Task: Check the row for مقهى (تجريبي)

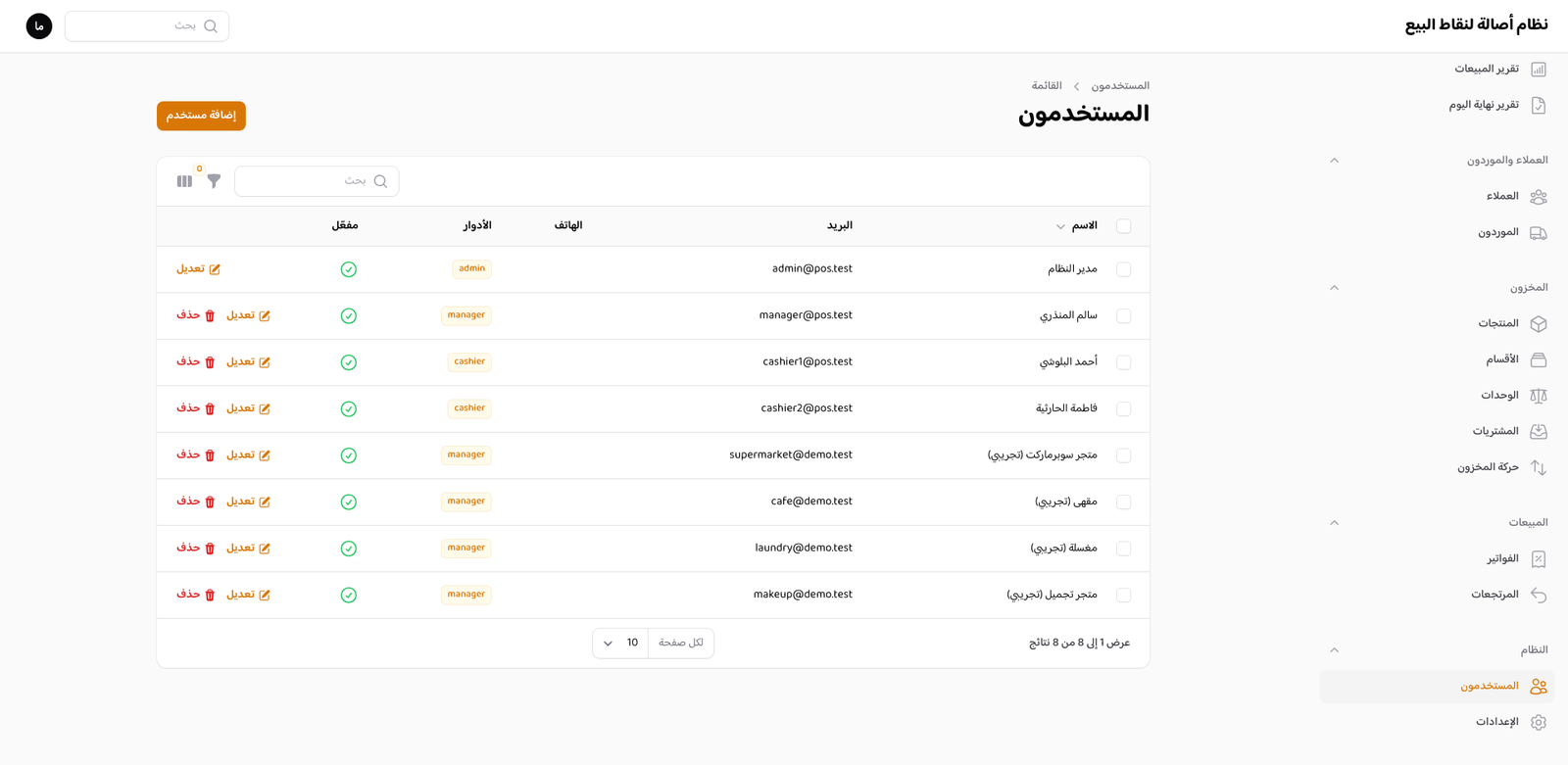Action: point(1123,502)
